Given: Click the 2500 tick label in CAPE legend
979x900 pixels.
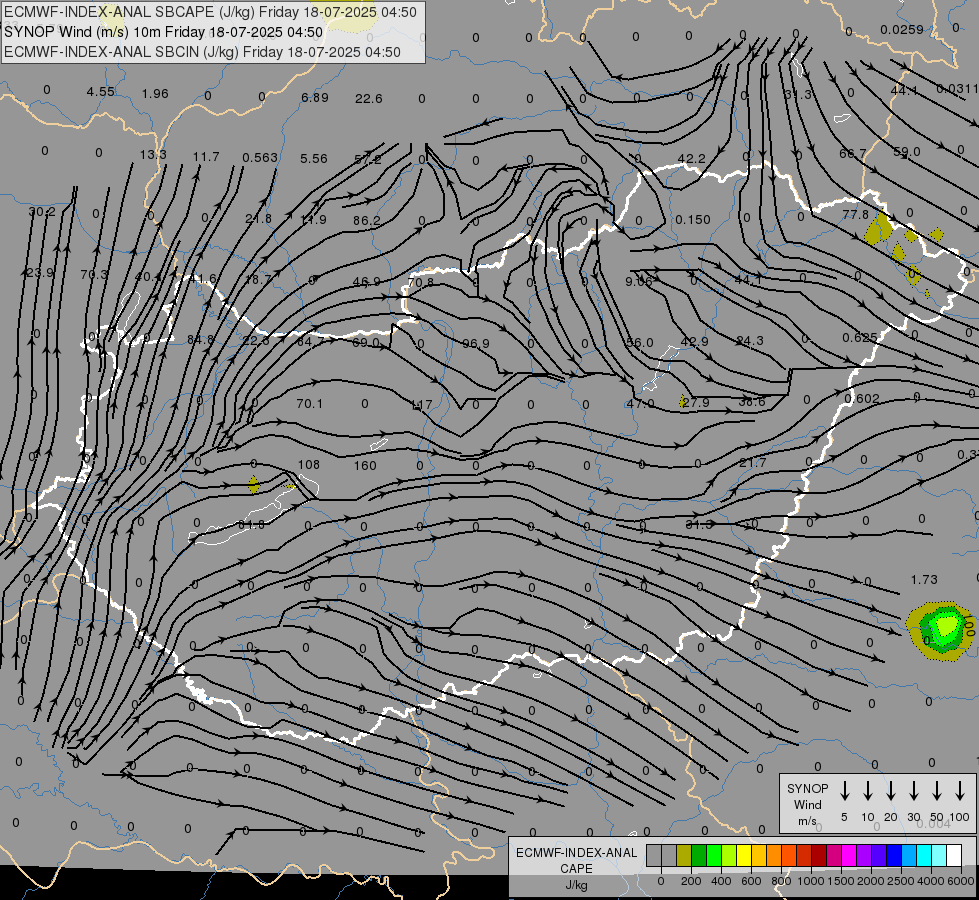Looking at the screenshot, I should [x=901, y=881].
